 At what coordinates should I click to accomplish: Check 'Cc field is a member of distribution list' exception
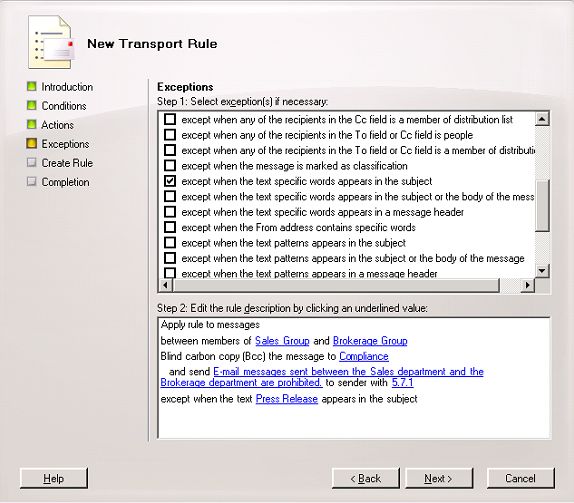170,119
